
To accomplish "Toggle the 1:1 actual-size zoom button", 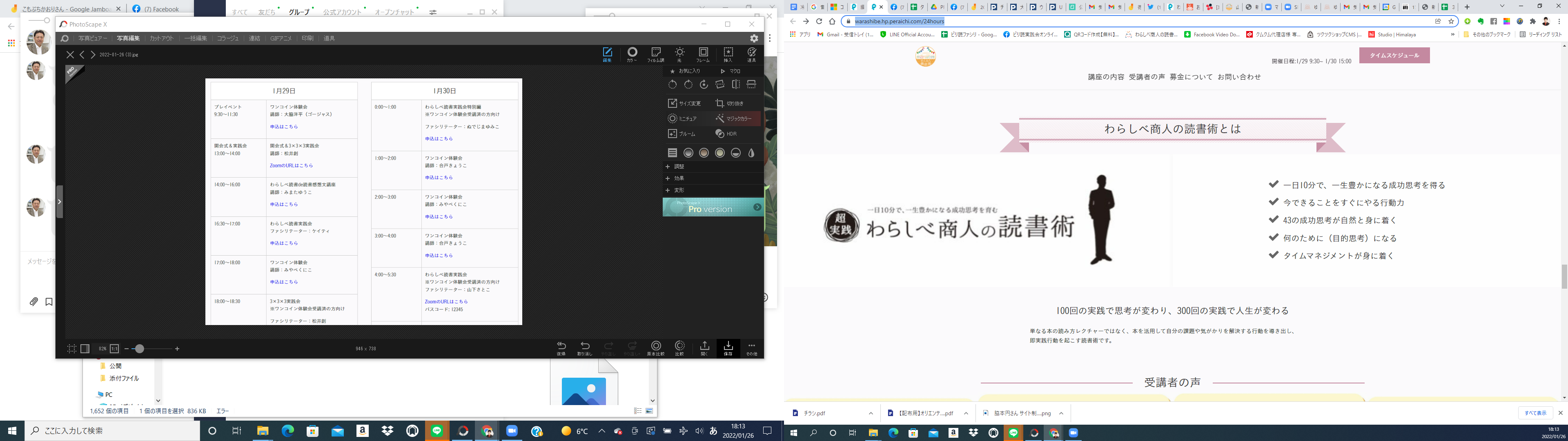I will [x=114, y=349].
